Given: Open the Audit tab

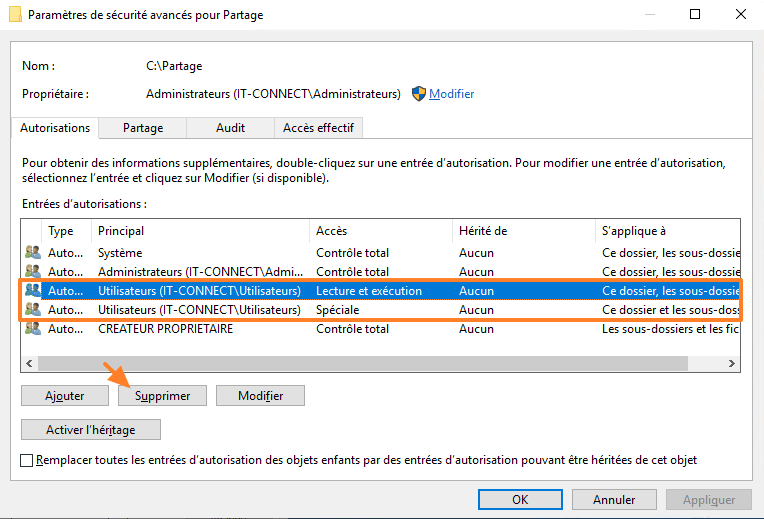Looking at the screenshot, I should click(x=230, y=128).
